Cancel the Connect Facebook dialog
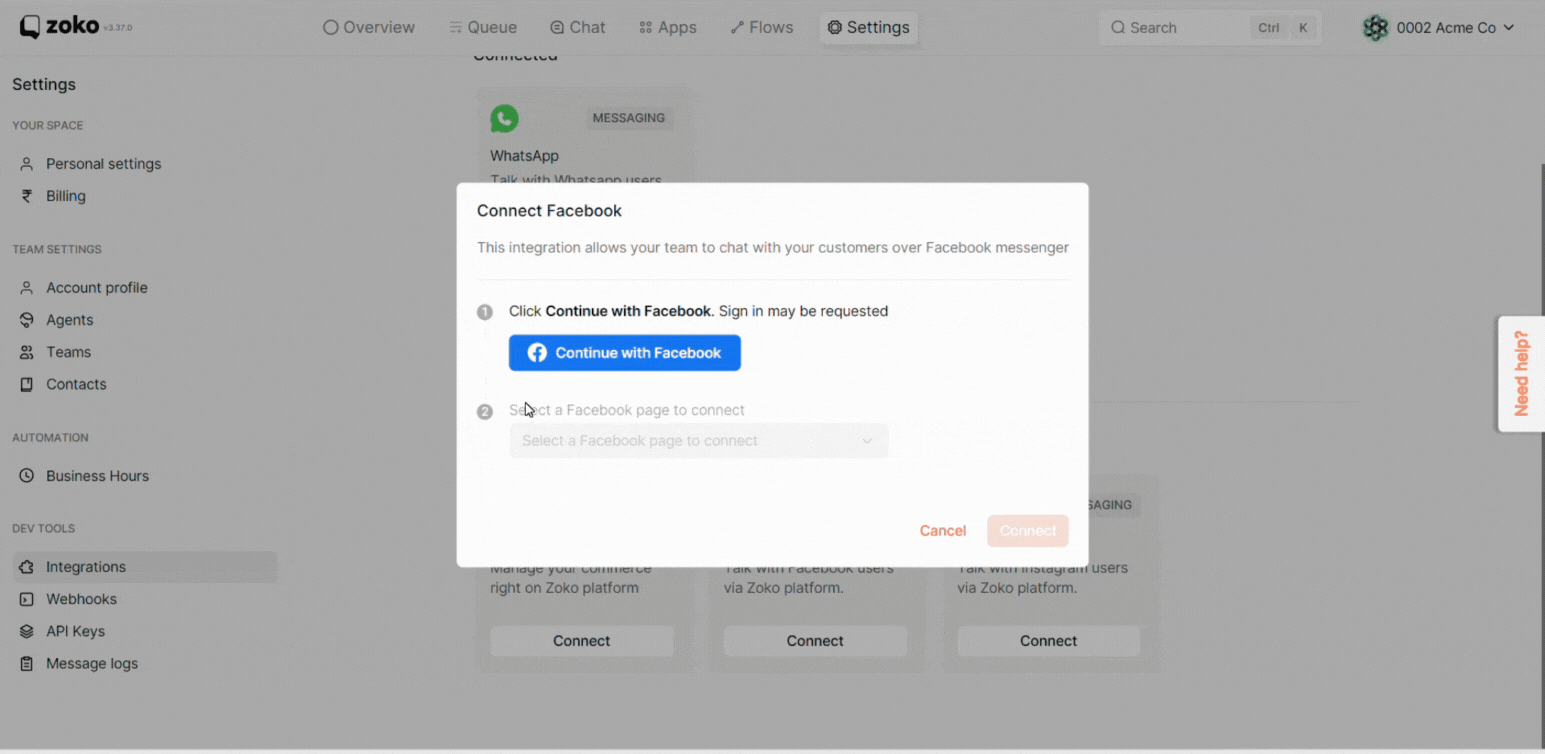Image resolution: width=1545 pixels, height=754 pixels. point(943,531)
